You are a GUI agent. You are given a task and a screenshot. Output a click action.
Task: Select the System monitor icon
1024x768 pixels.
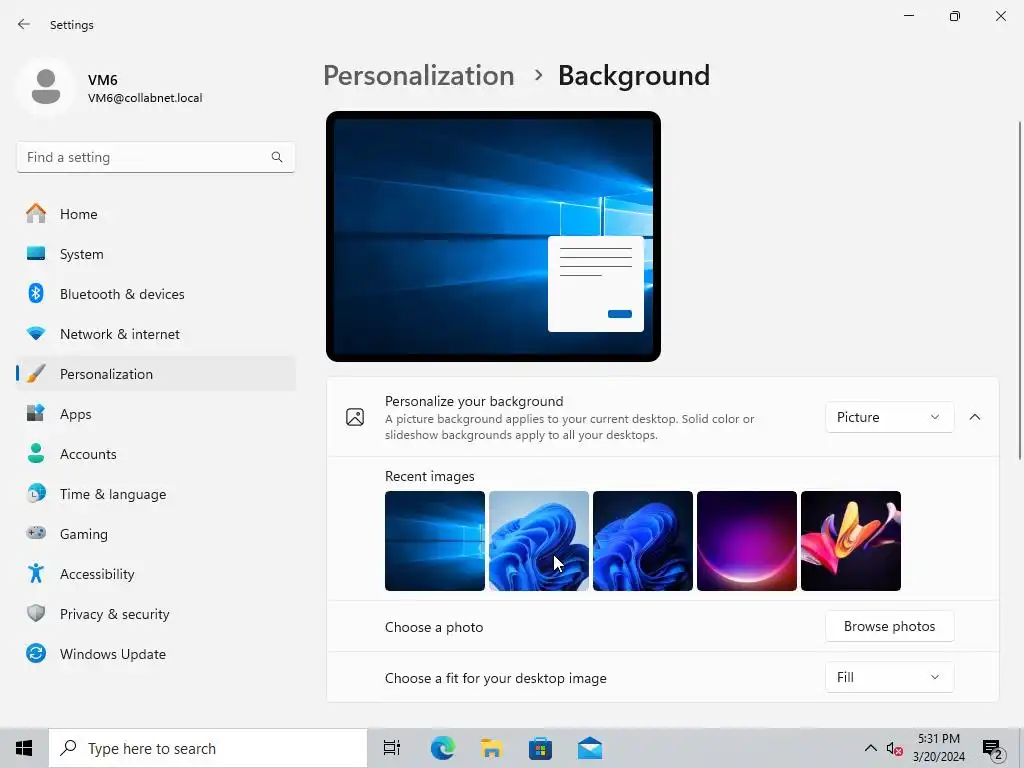[36, 253]
